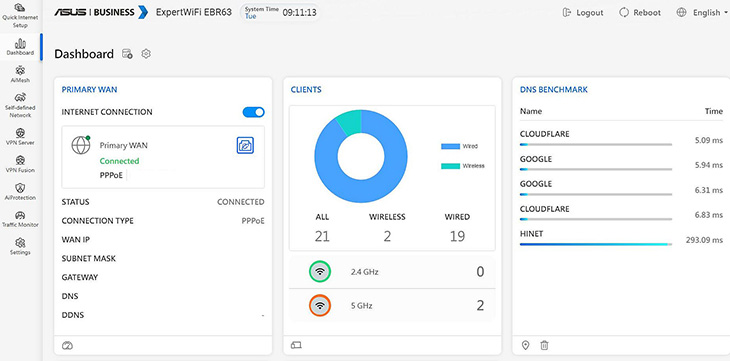This screenshot has height=361, width=730.
Task: Click location pin icon in DNS Benchmark
Action: (x=526, y=345)
